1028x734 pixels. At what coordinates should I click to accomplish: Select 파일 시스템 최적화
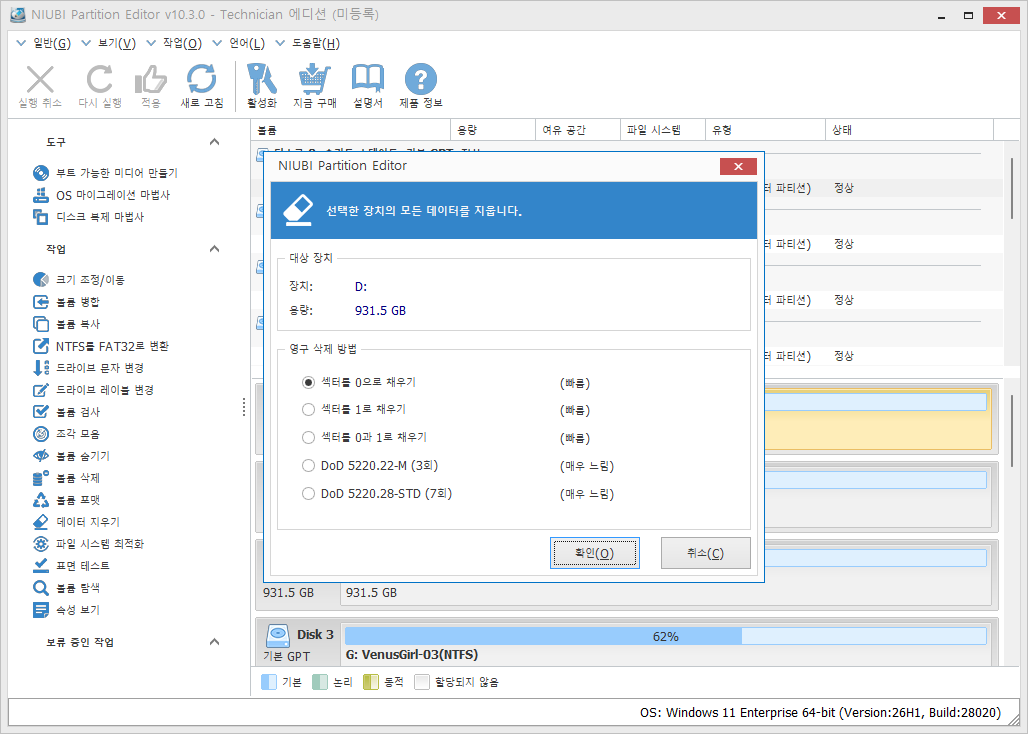tap(89, 544)
